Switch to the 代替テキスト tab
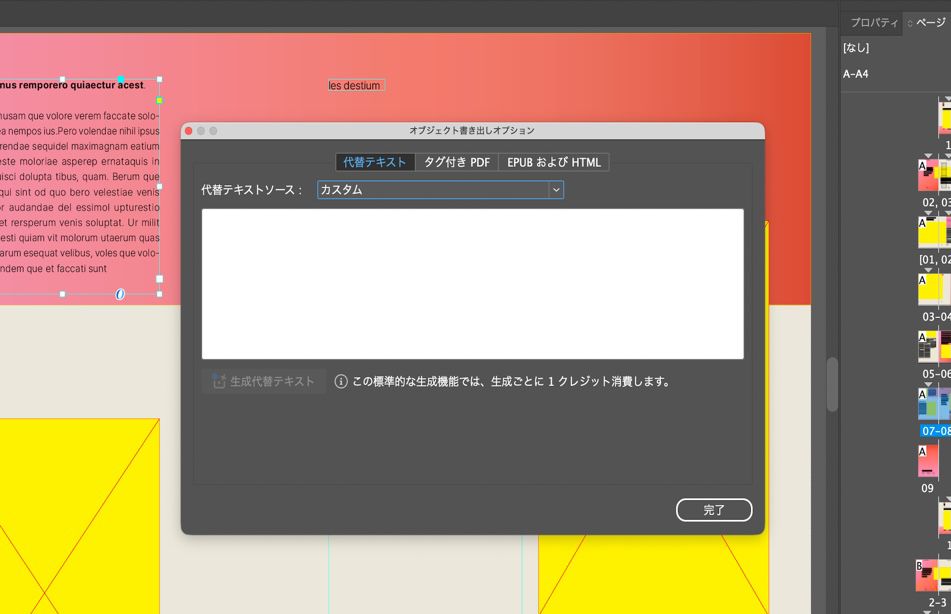Screen dimensions: 951x614 pyautogui.click(x=375, y=162)
